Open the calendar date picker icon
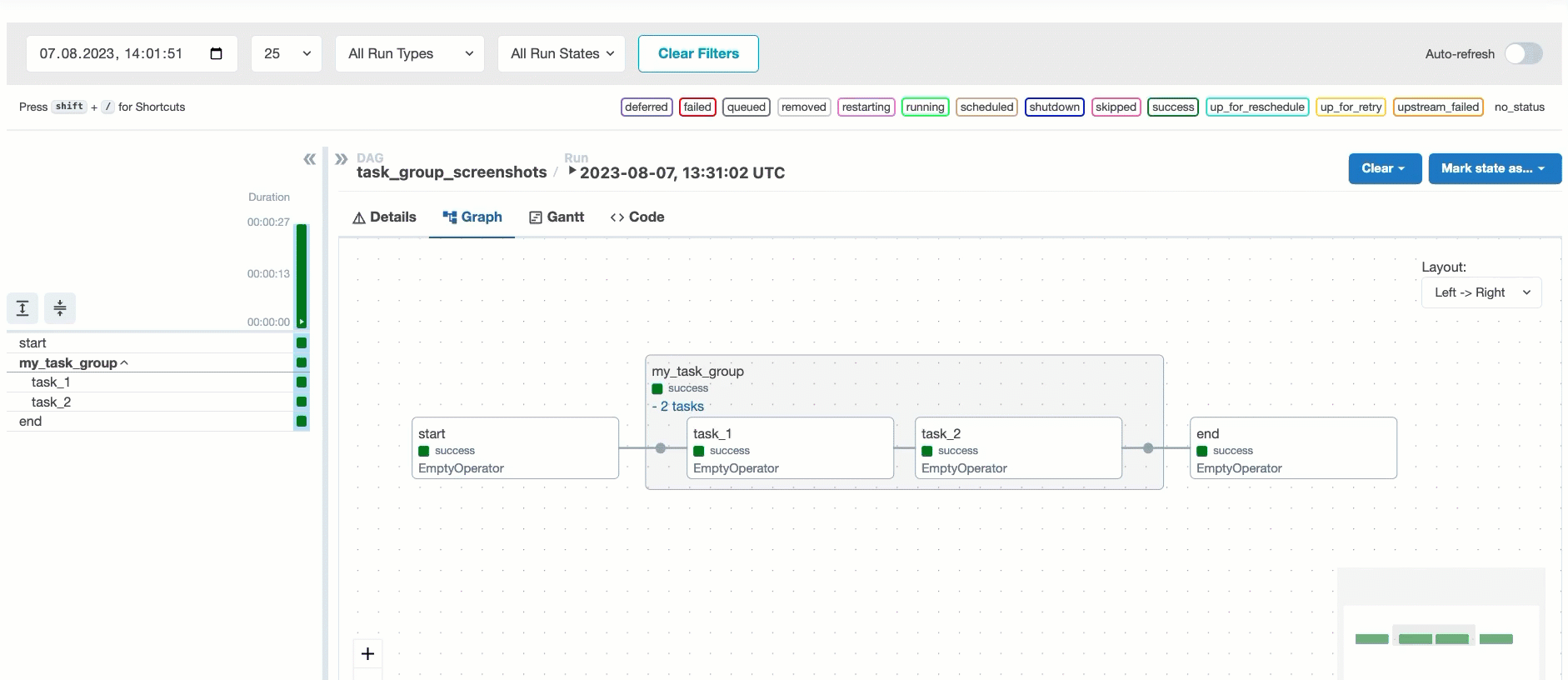Viewport: 1568px width, 680px height. point(216,54)
